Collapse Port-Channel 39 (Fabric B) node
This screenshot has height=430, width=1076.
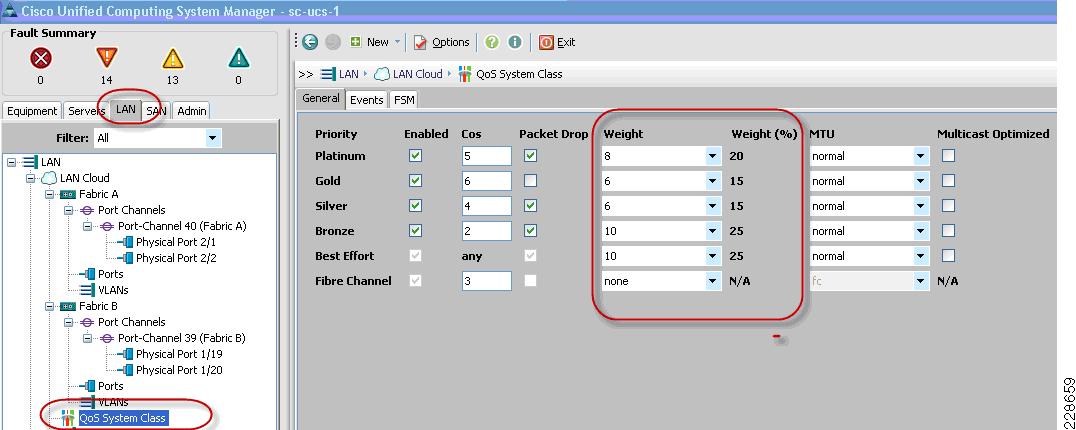[x=87, y=338]
